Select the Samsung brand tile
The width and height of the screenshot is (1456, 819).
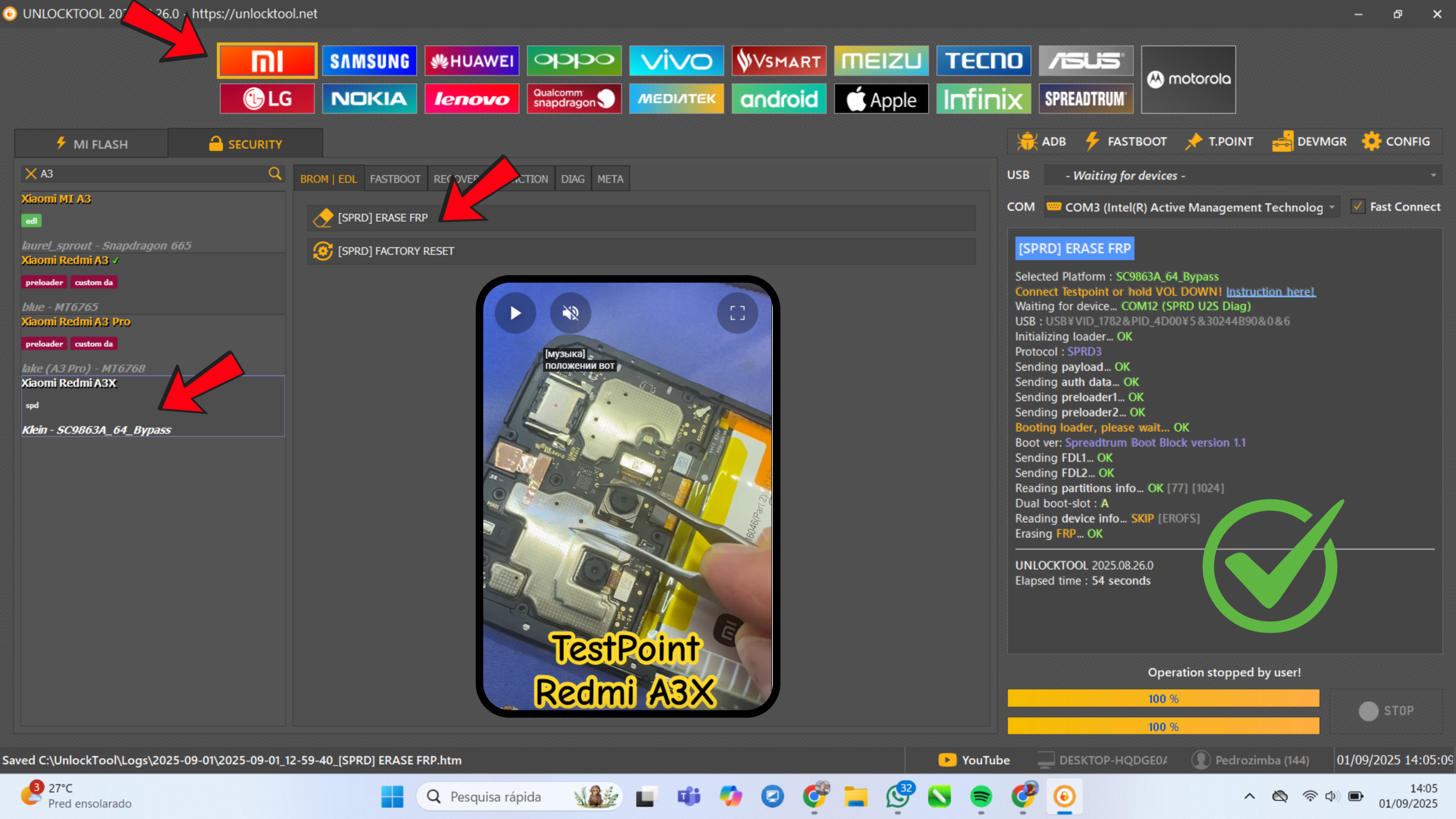point(369,60)
